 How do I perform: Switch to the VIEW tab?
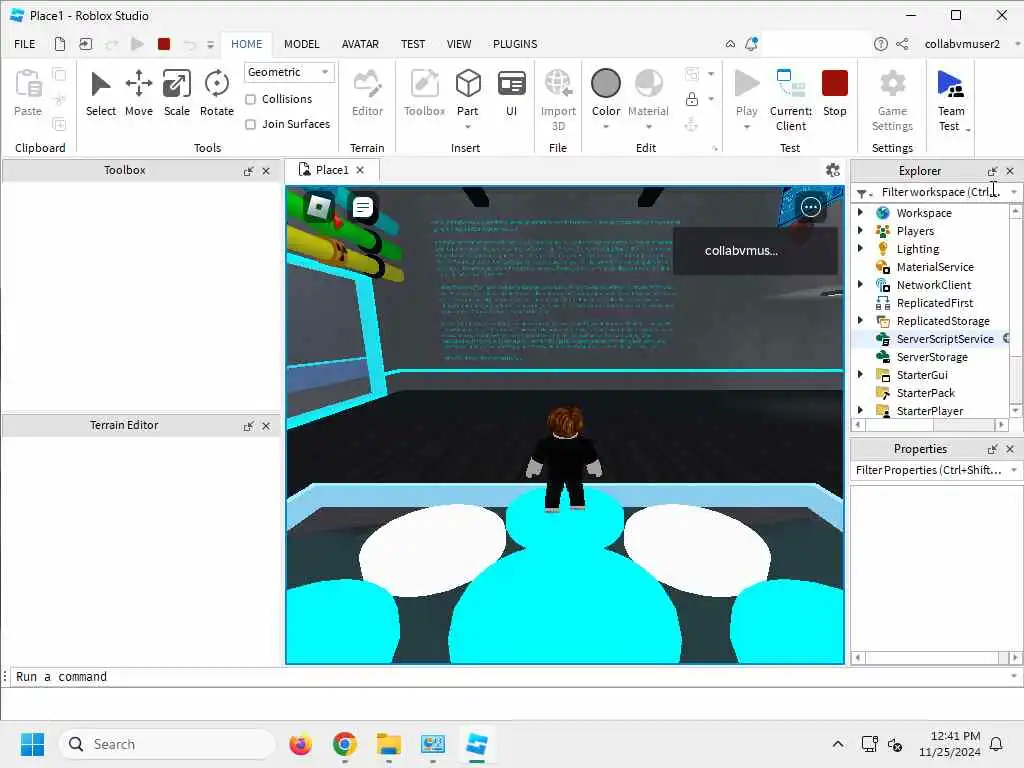pos(458,44)
